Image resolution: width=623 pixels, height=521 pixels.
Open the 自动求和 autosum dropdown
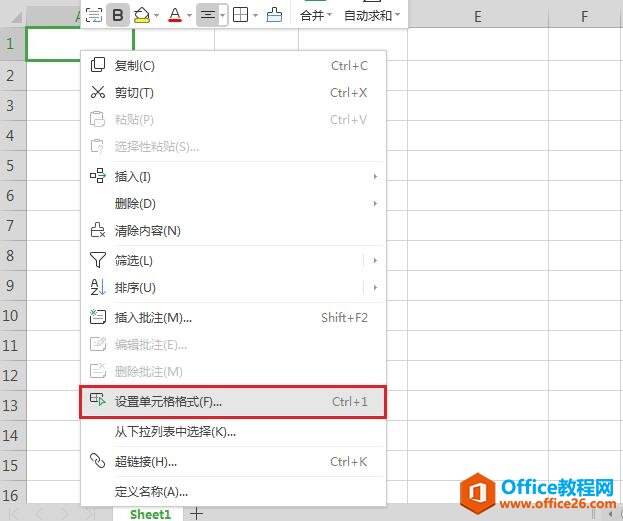click(372, 15)
